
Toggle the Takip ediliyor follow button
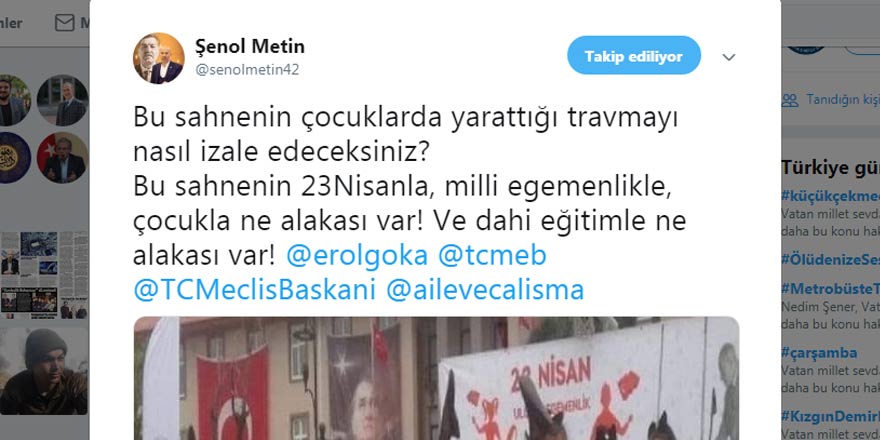tap(634, 56)
